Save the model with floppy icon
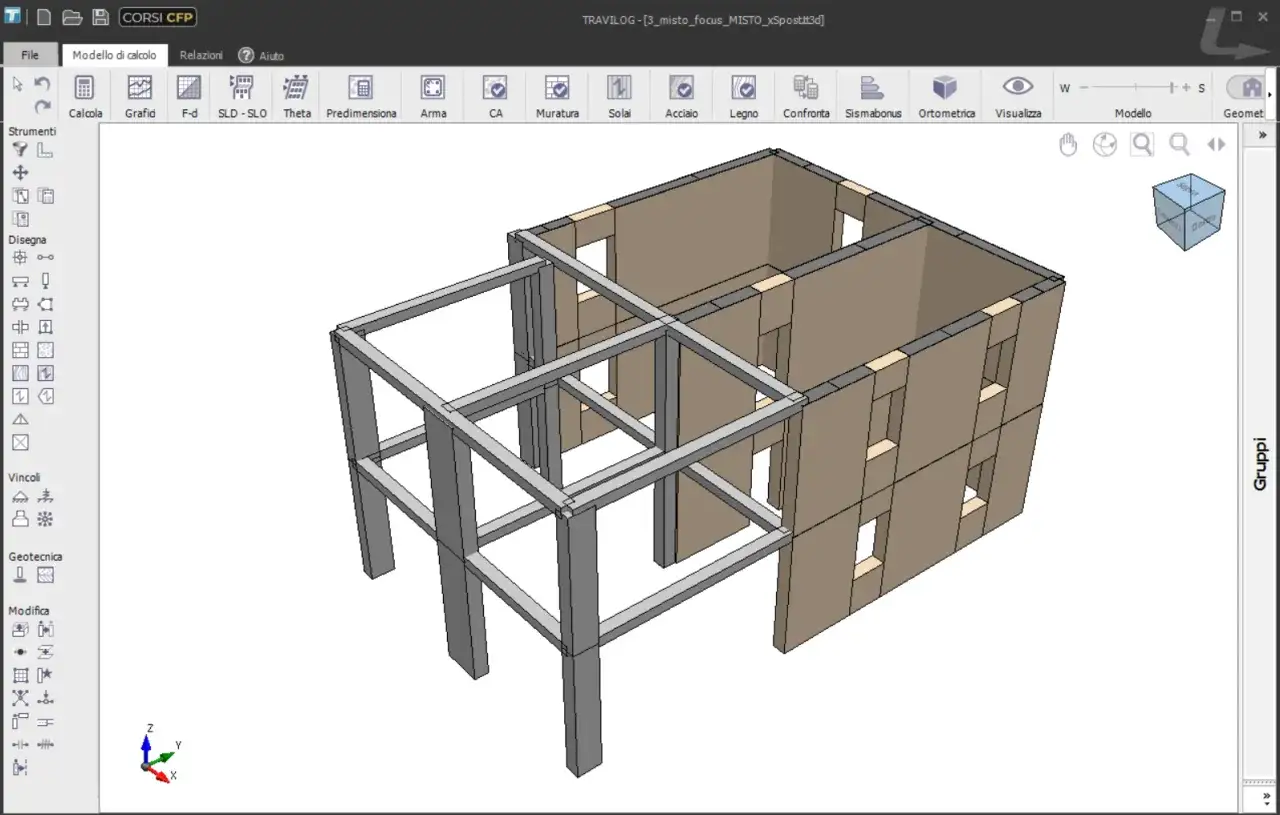Viewport: 1280px width, 815px height. click(100, 17)
